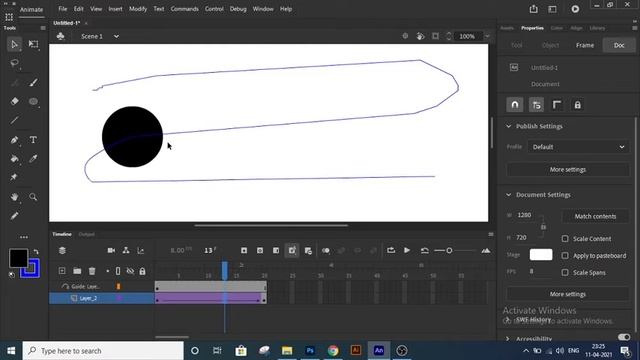The width and height of the screenshot is (640, 360).
Task: Open the File menu
Action: click(x=62, y=9)
